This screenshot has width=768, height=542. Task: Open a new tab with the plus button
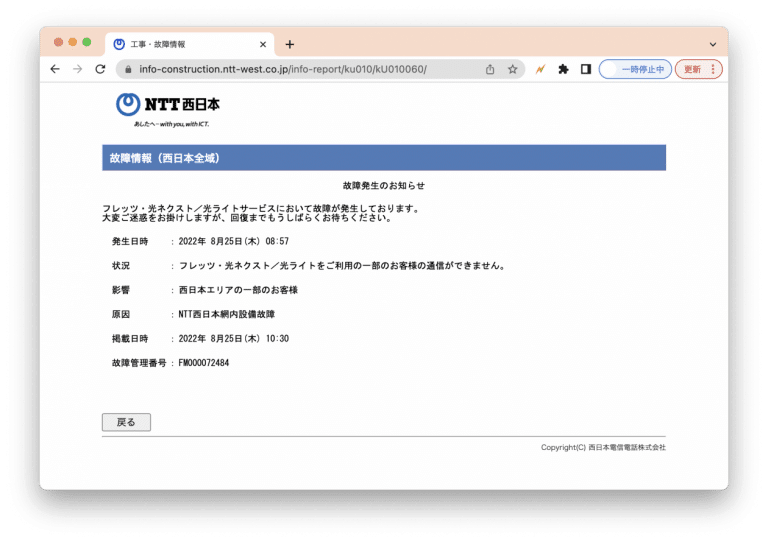(x=289, y=45)
